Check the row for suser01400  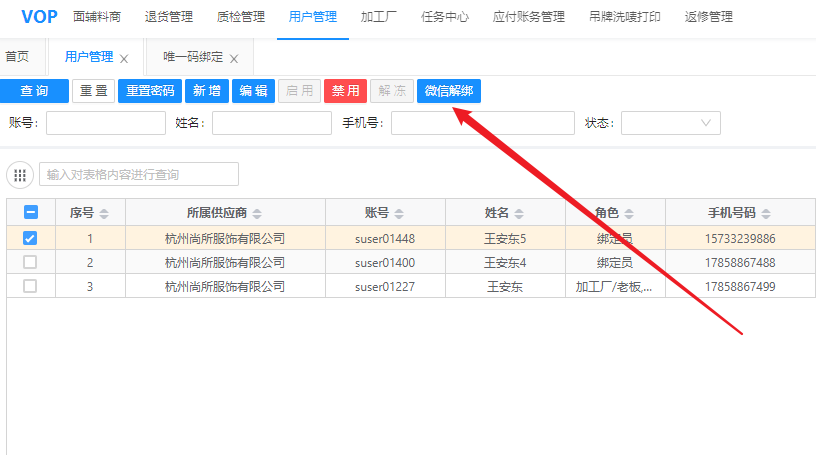[x=30, y=262]
